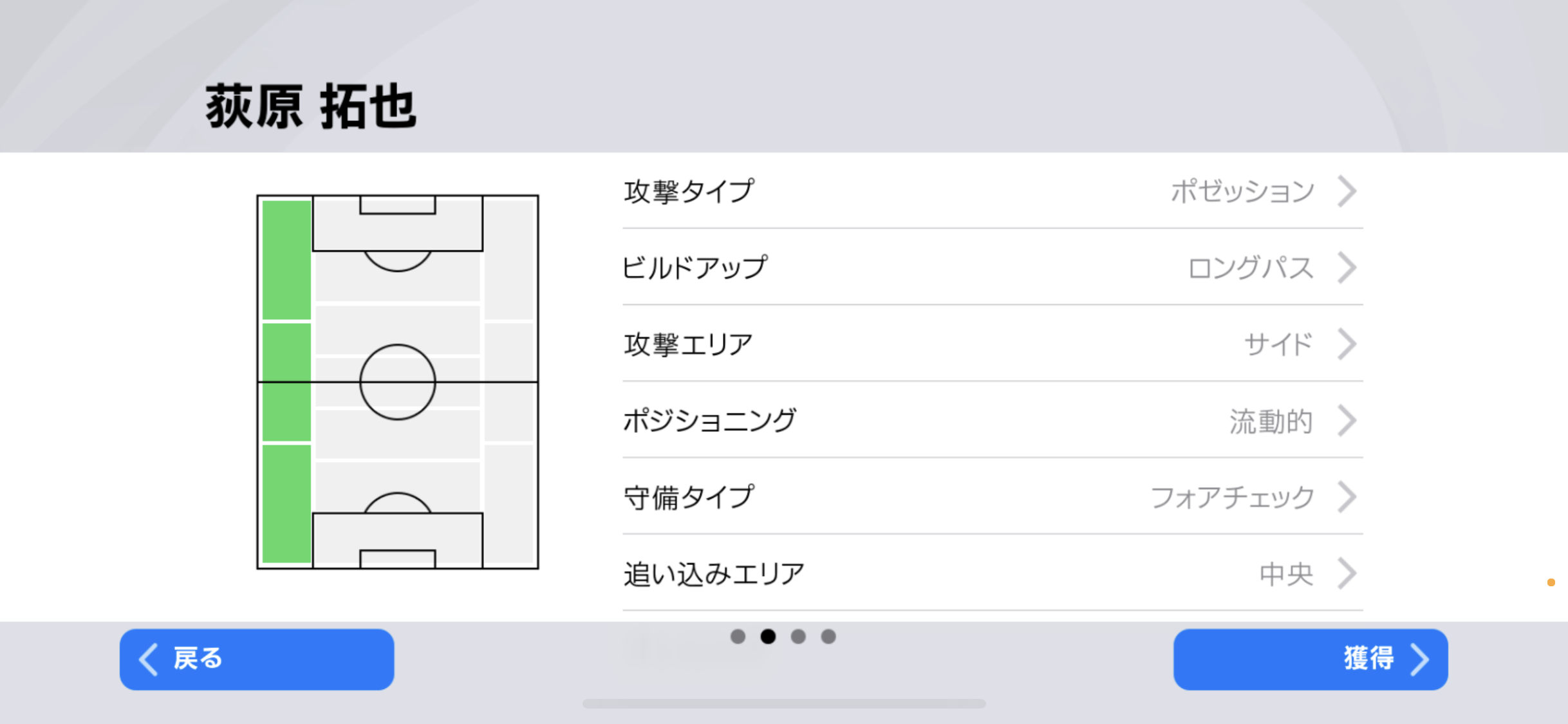Click the green left flank zone

[x=286, y=382]
